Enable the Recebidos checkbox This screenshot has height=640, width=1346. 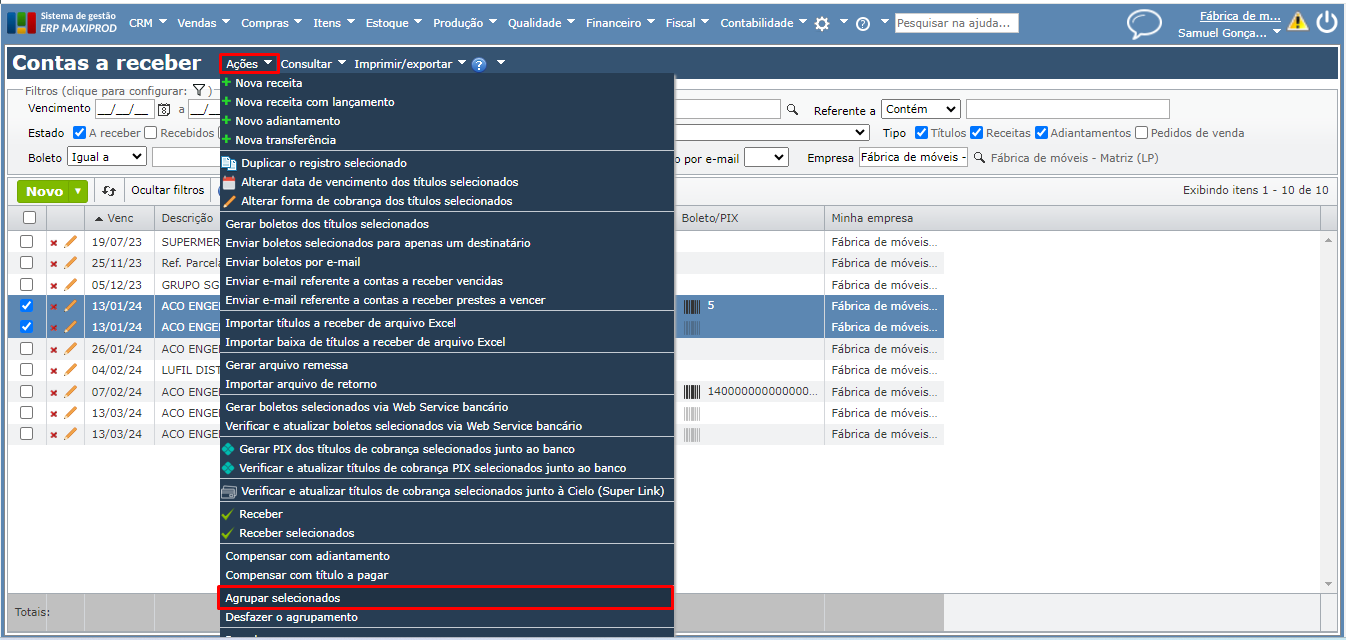(151, 133)
